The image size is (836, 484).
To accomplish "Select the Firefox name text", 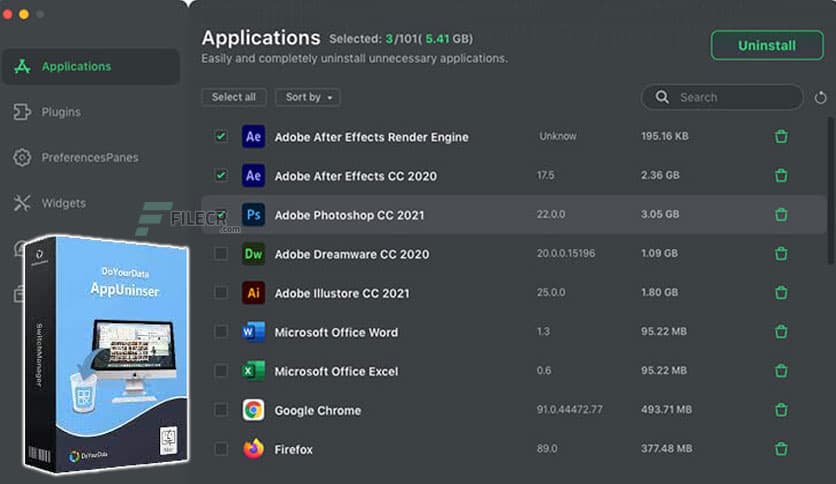I will pos(293,449).
